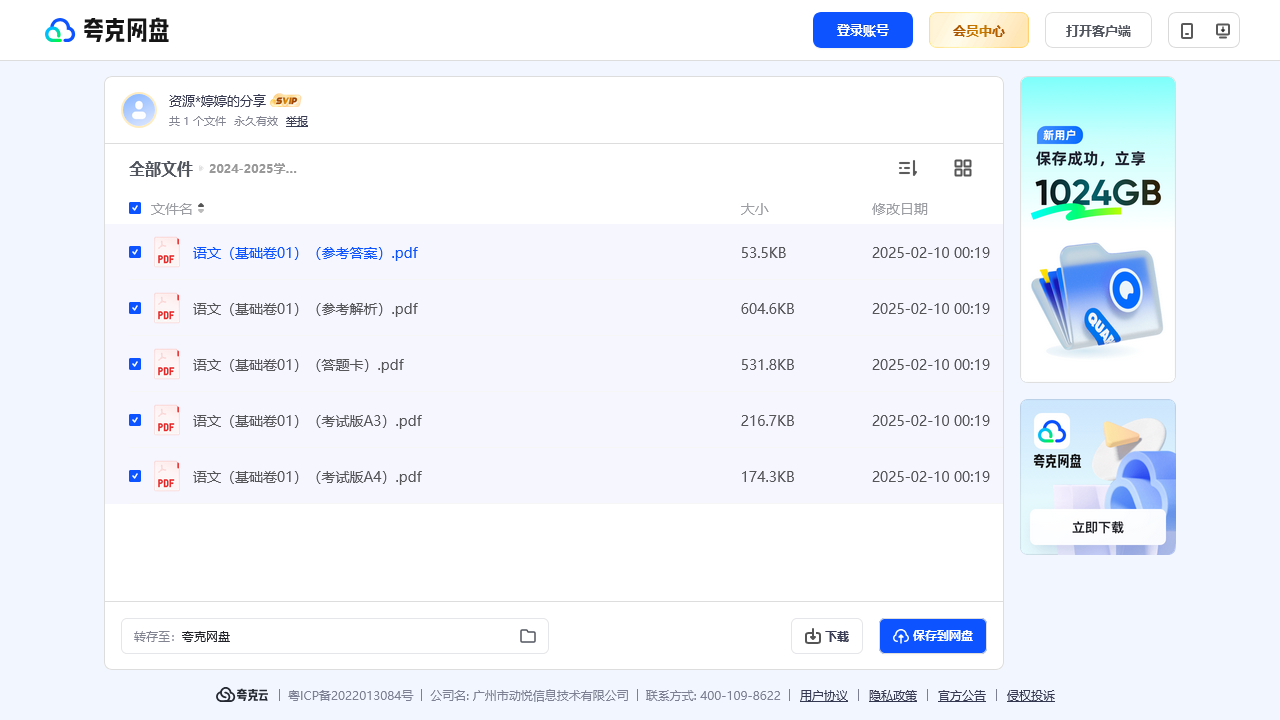Switch to grid view icon

963,168
